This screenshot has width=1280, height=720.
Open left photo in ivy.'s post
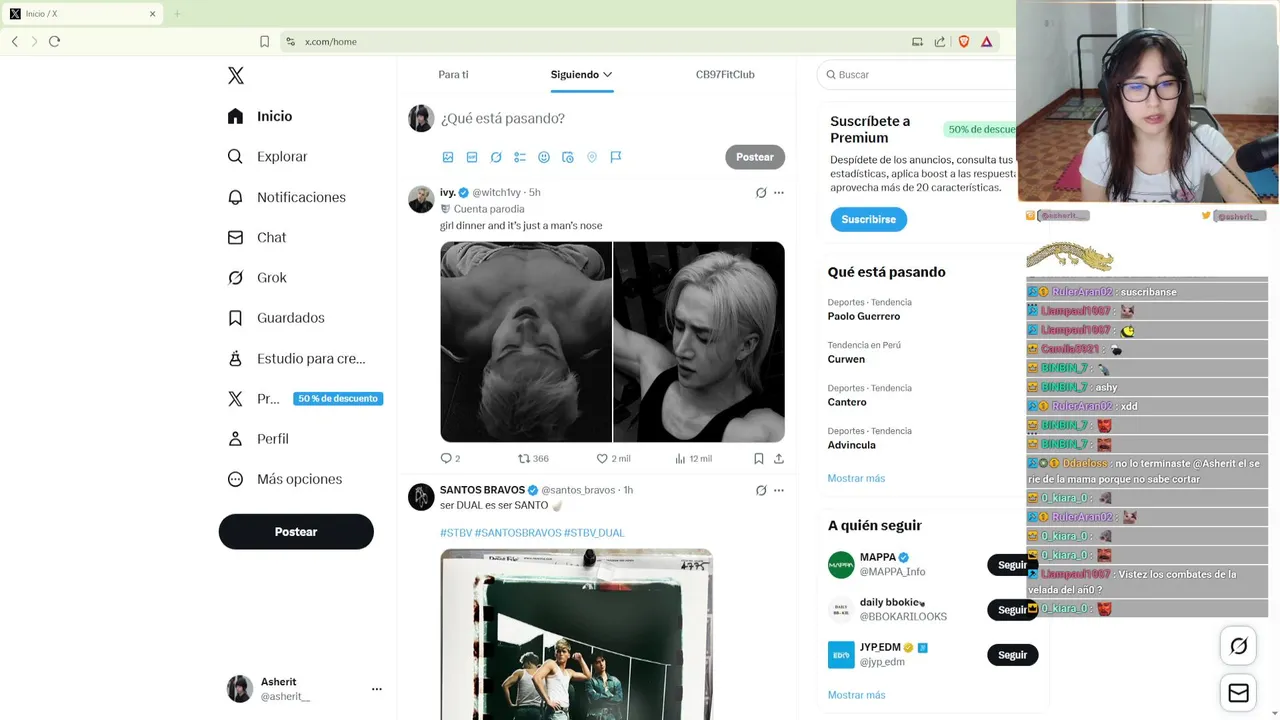526,342
